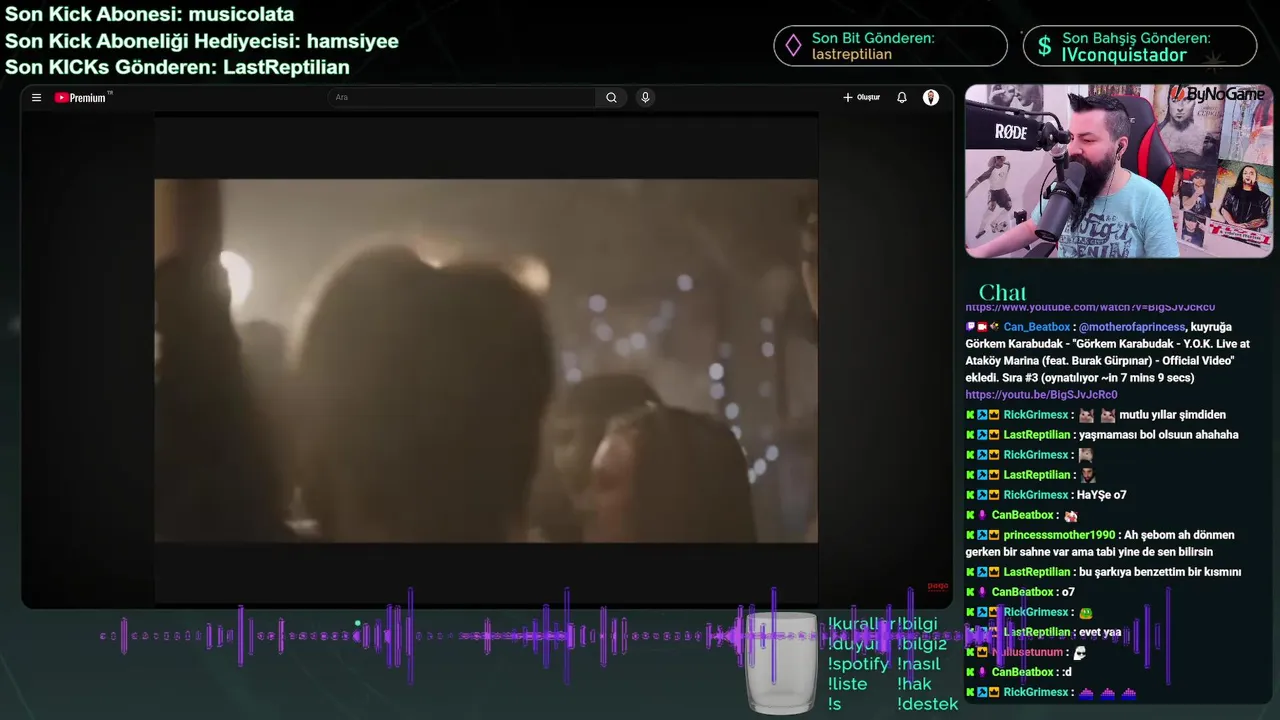Click the ByNoGame logo on webcam
1280x720 pixels.
1217,94
